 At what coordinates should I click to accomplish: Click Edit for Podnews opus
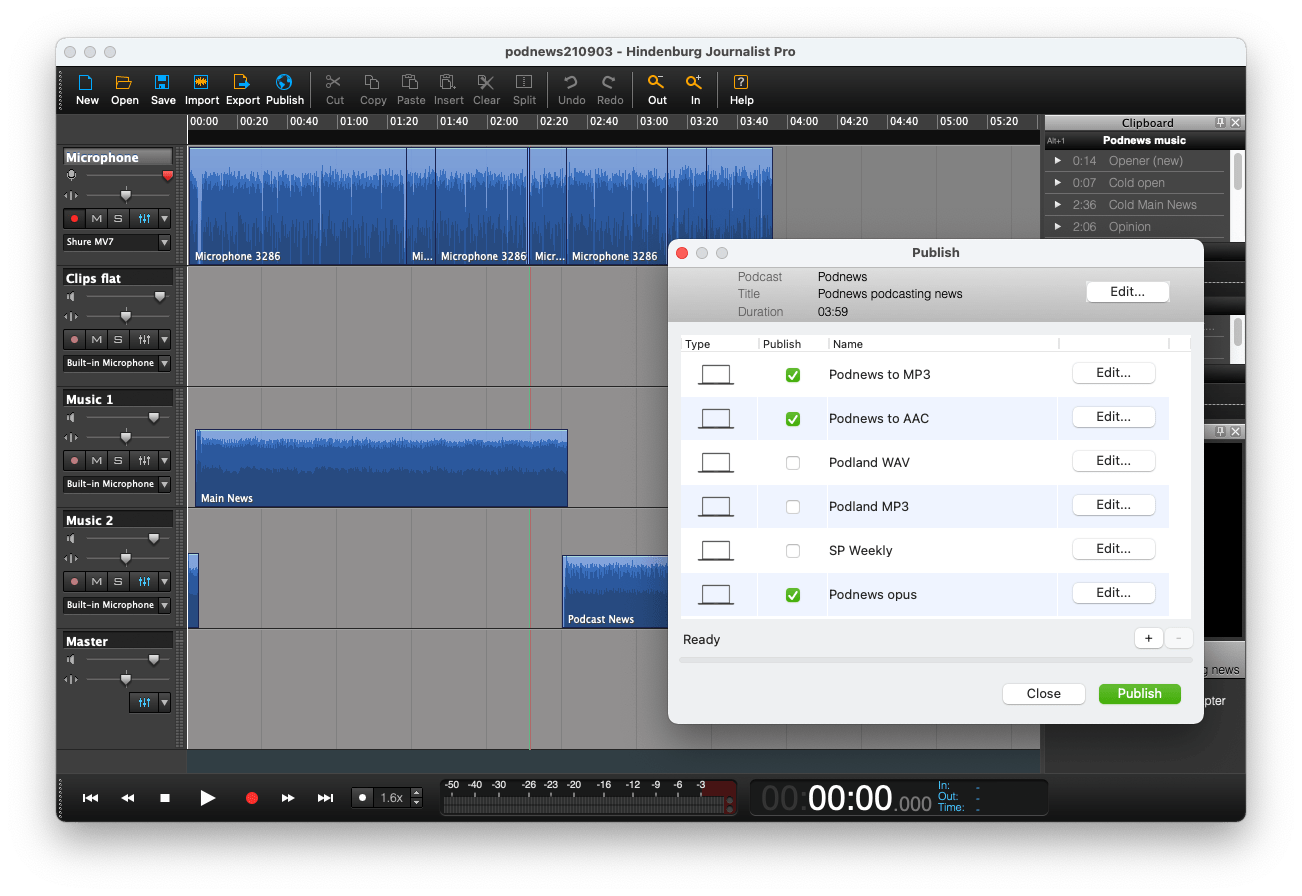click(x=1113, y=593)
